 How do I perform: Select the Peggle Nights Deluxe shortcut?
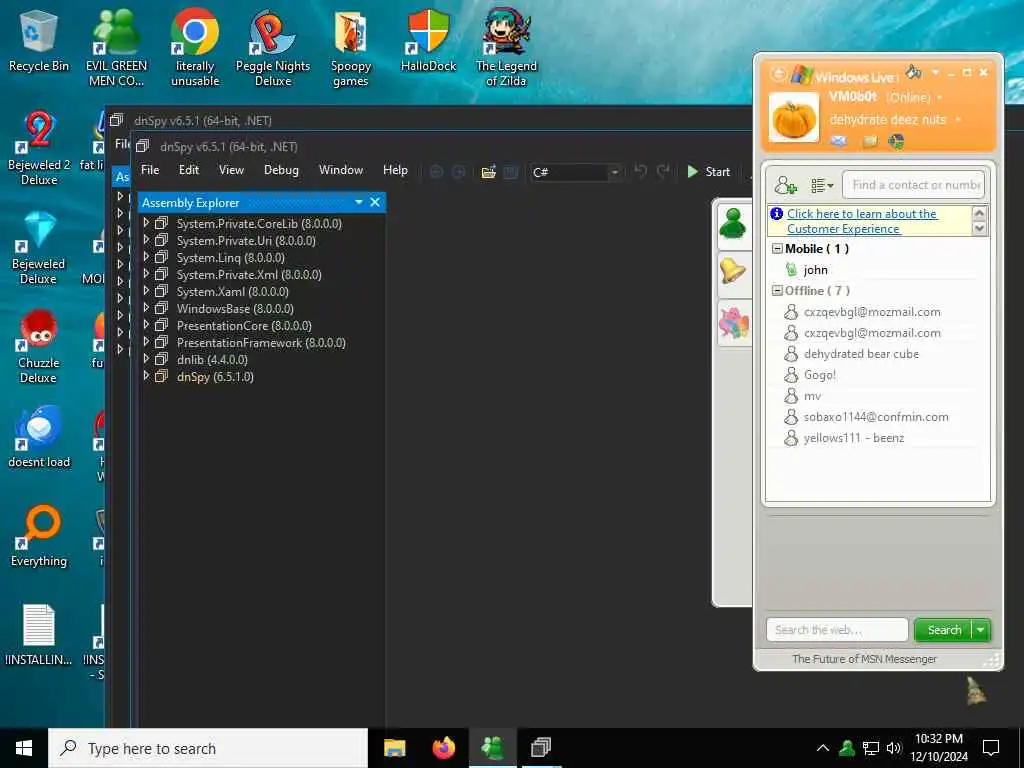point(272,47)
